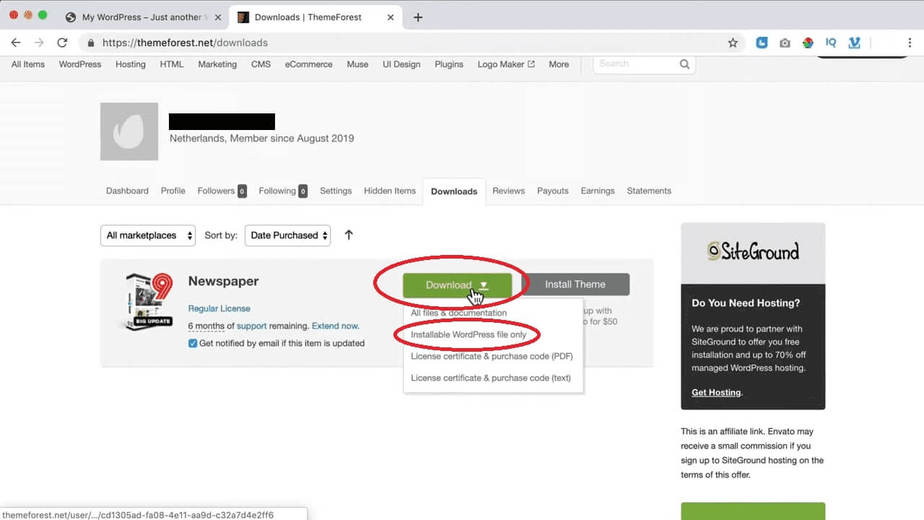Click the Extend now link

click(x=335, y=326)
